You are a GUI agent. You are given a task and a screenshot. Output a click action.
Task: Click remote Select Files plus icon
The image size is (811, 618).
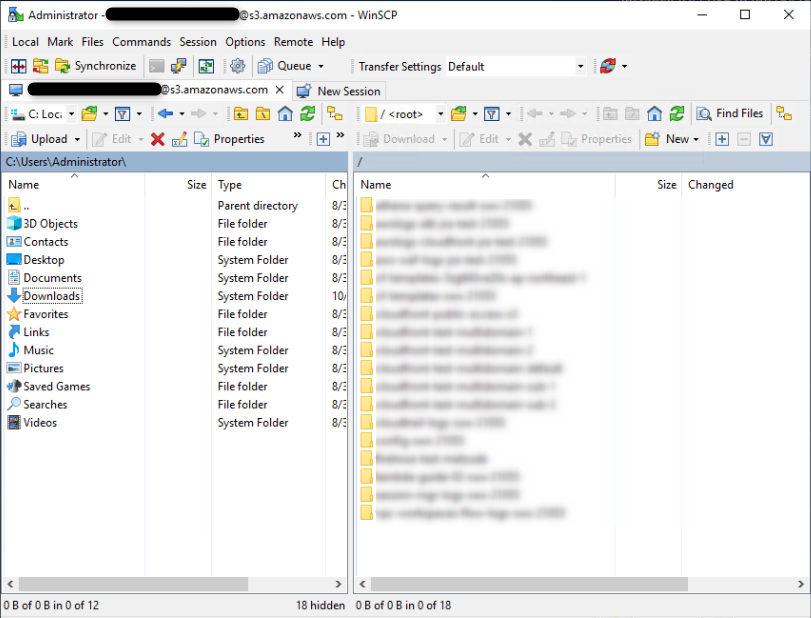(722, 139)
